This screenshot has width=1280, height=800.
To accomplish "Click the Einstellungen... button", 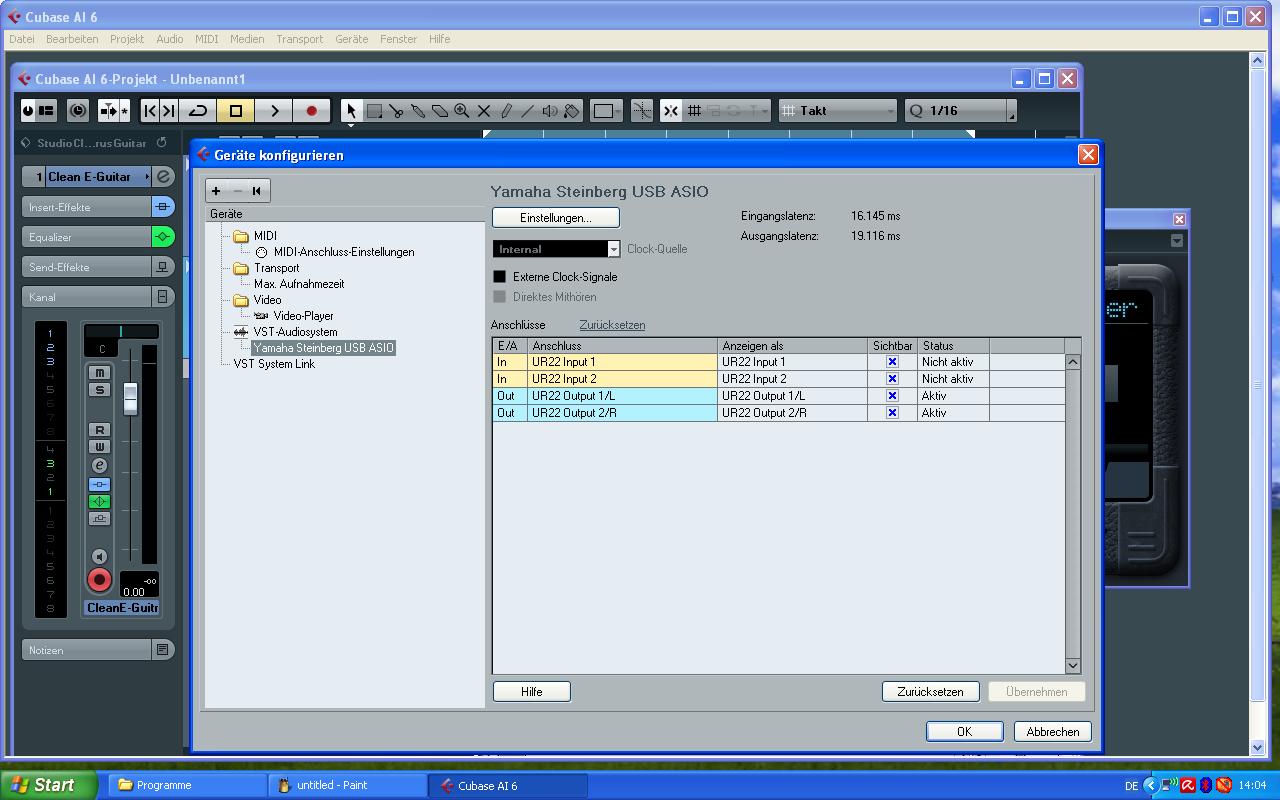I will click(556, 217).
